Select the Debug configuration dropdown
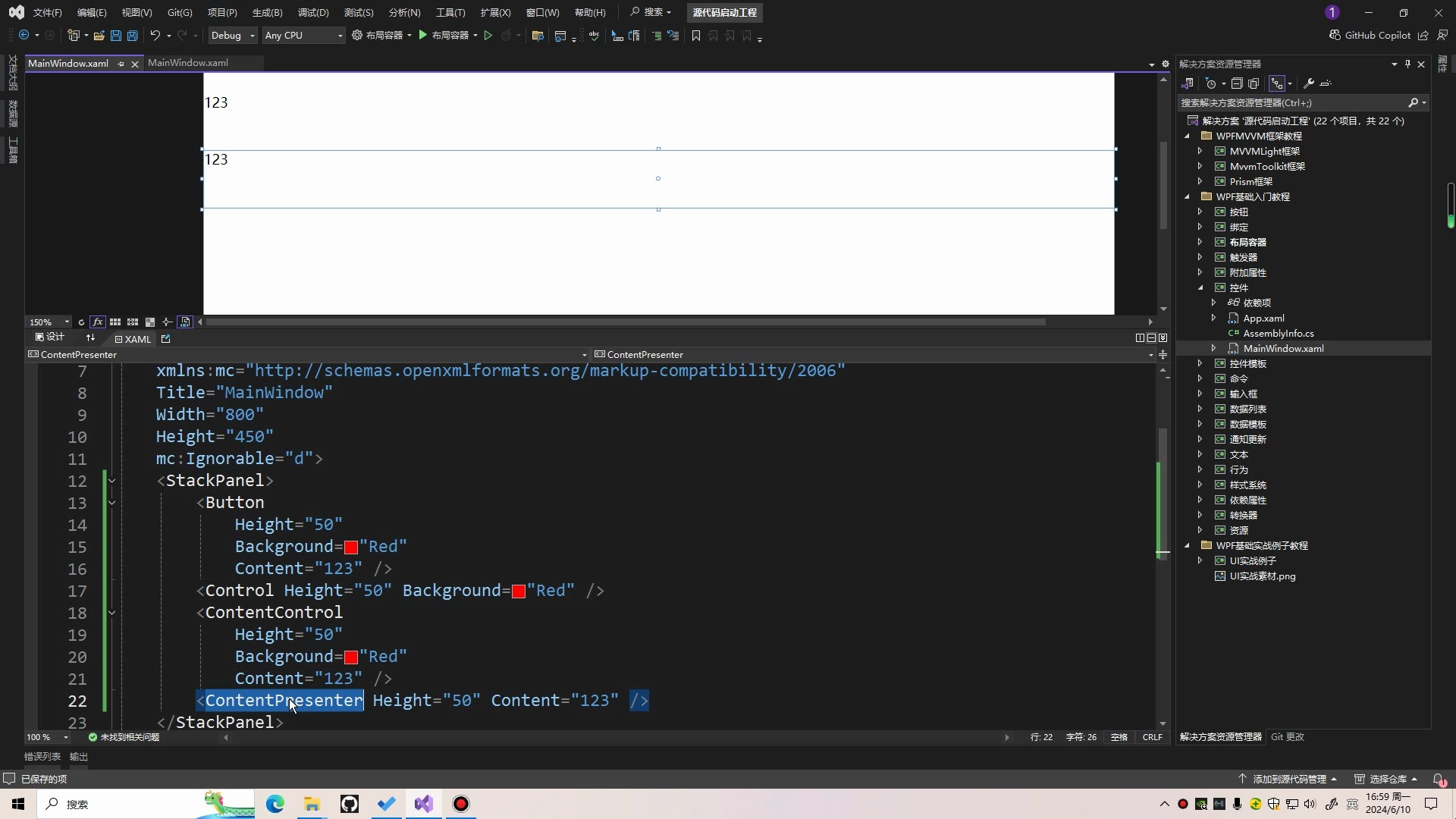Image resolution: width=1456 pixels, height=819 pixels. (x=230, y=35)
